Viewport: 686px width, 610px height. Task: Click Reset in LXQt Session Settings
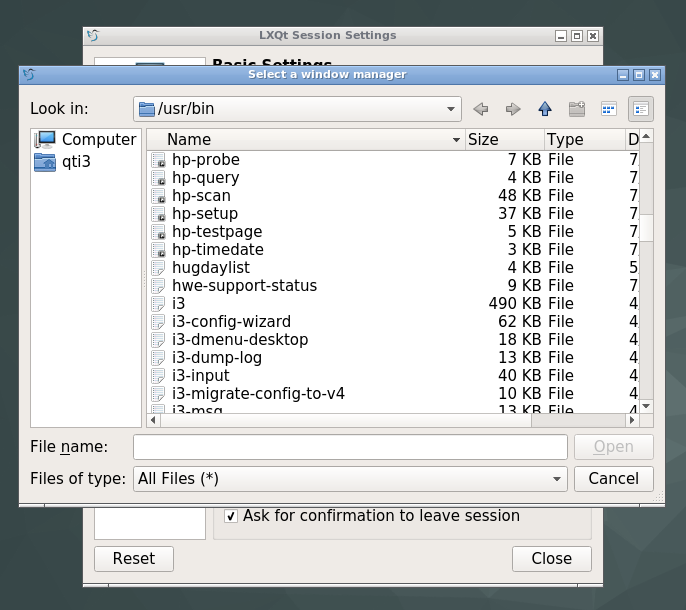click(134, 559)
